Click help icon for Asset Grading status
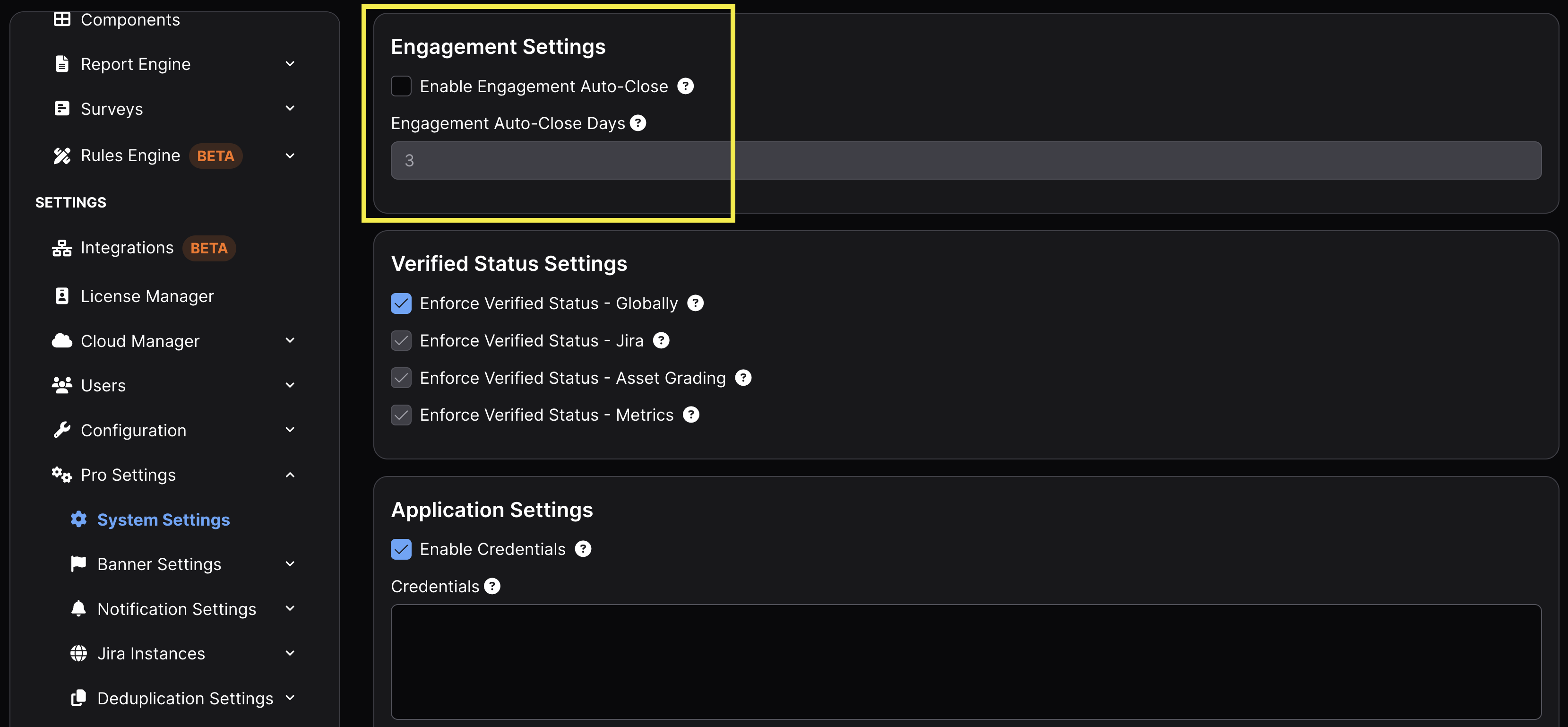This screenshot has width=1568, height=727. pos(742,378)
